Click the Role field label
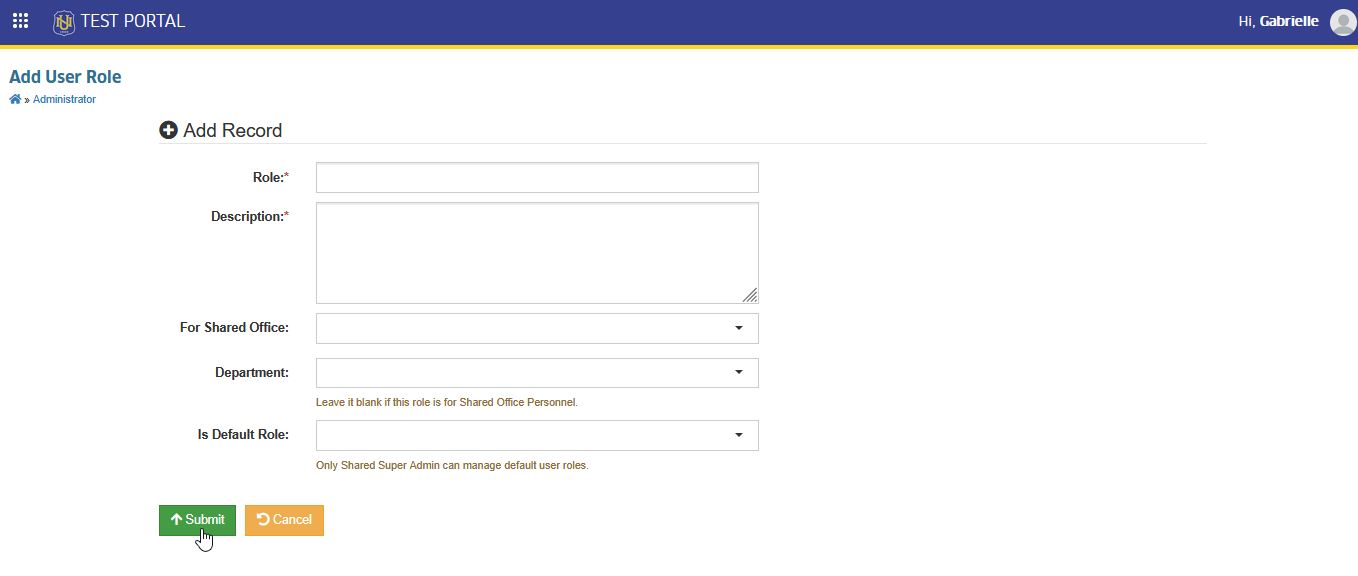This screenshot has width=1358, height=576. [x=270, y=177]
